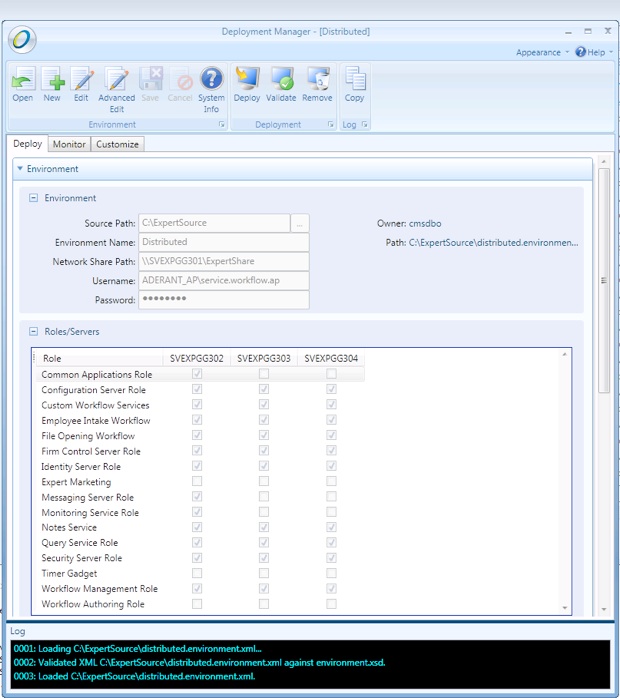
Task: Toggle Expert Marketing checkbox for SVEXPGG303
Action: [264, 482]
